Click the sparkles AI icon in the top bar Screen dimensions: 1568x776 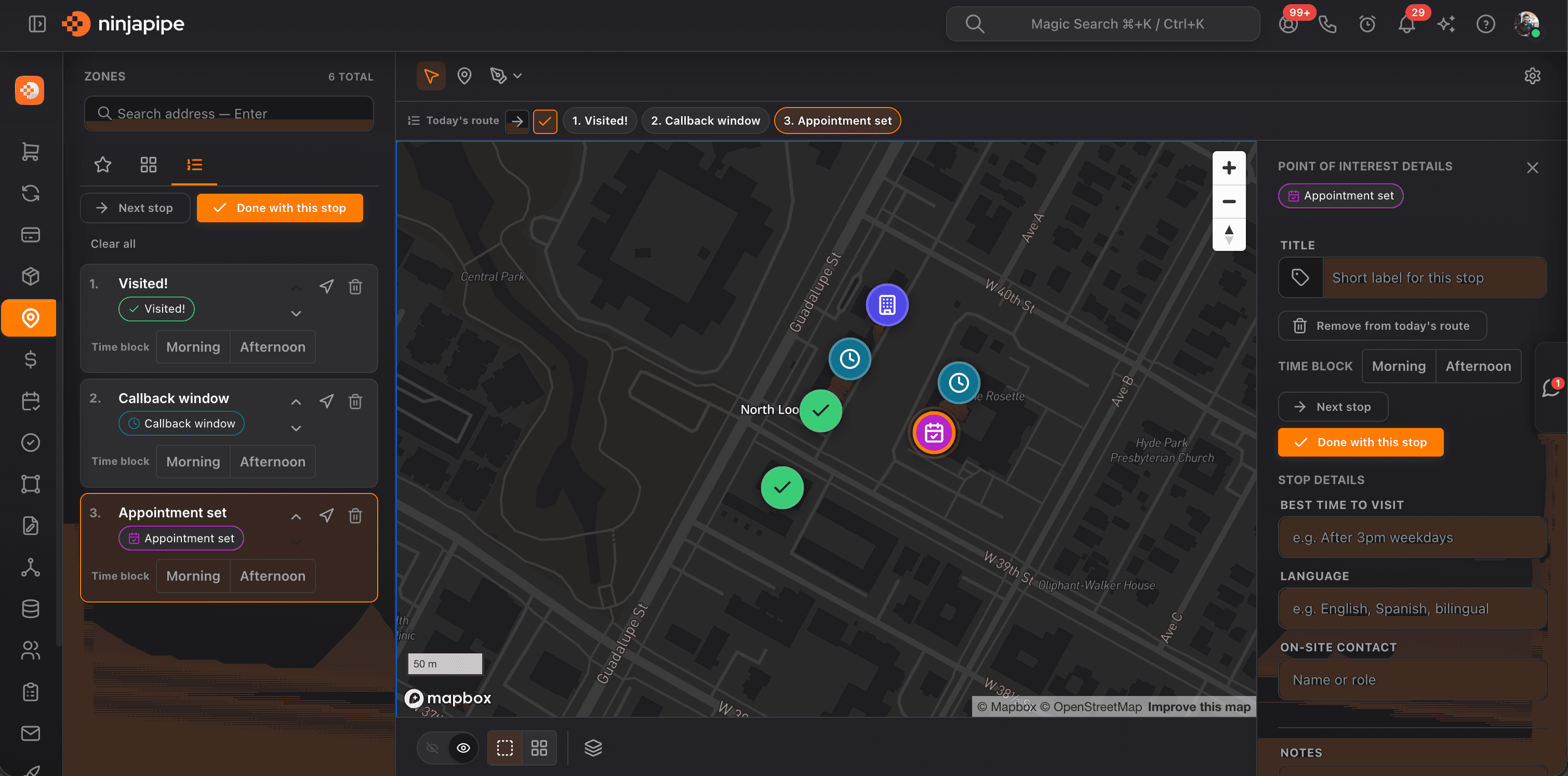(x=1446, y=24)
